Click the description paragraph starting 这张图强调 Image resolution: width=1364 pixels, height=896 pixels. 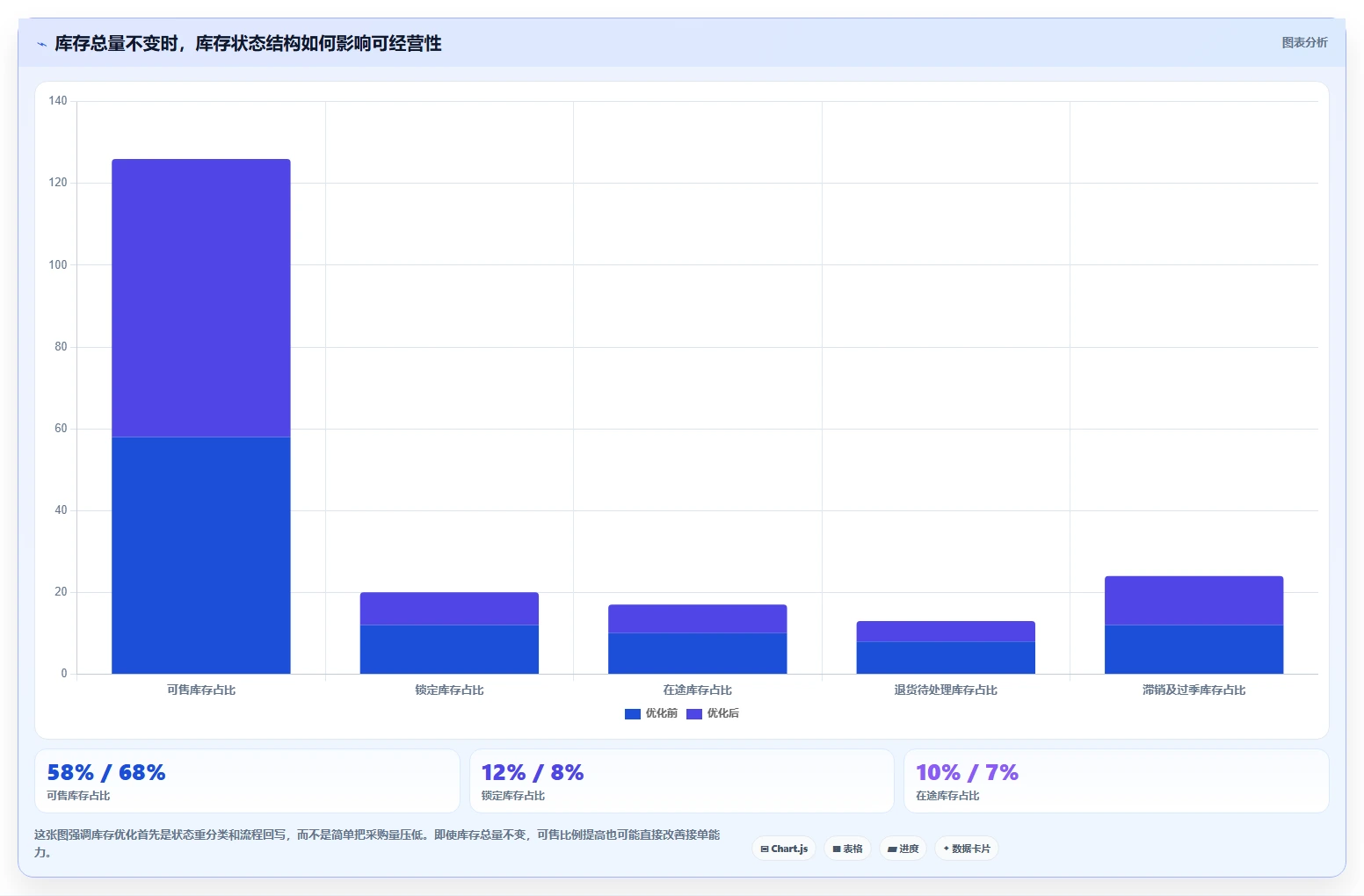[377, 843]
